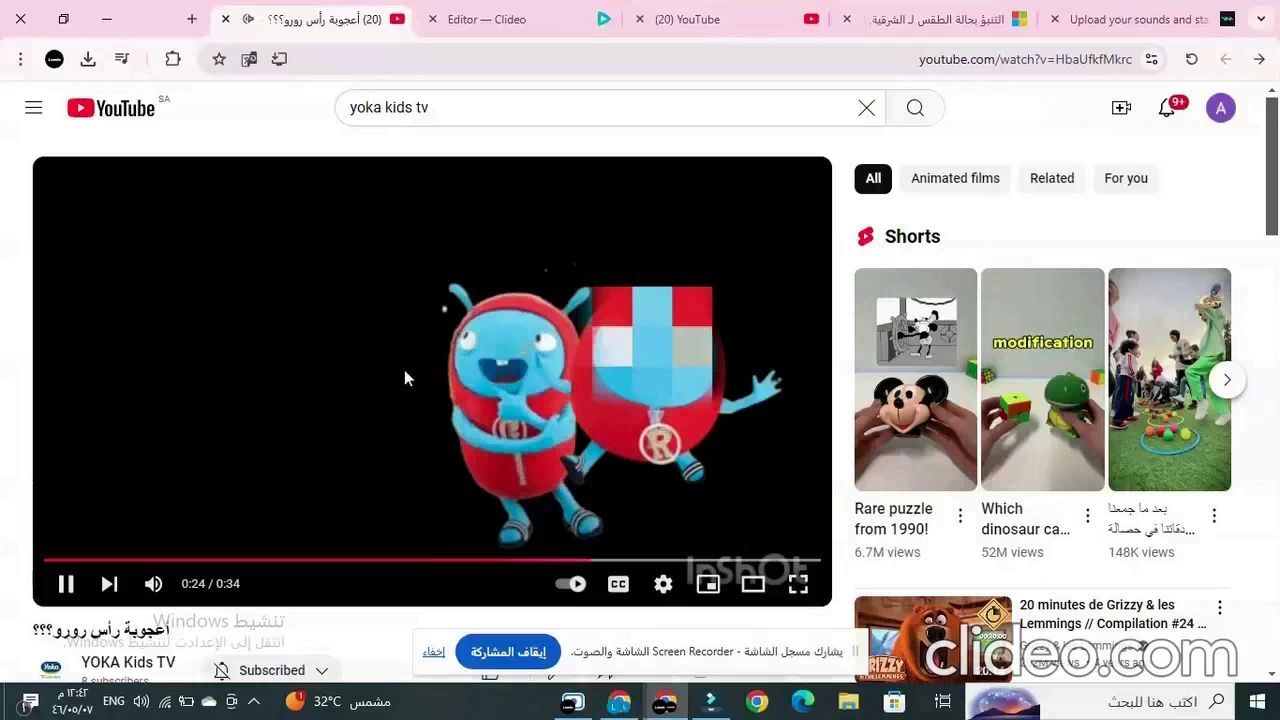
Task: Open video settings gear
Action: tap(663, 584)
